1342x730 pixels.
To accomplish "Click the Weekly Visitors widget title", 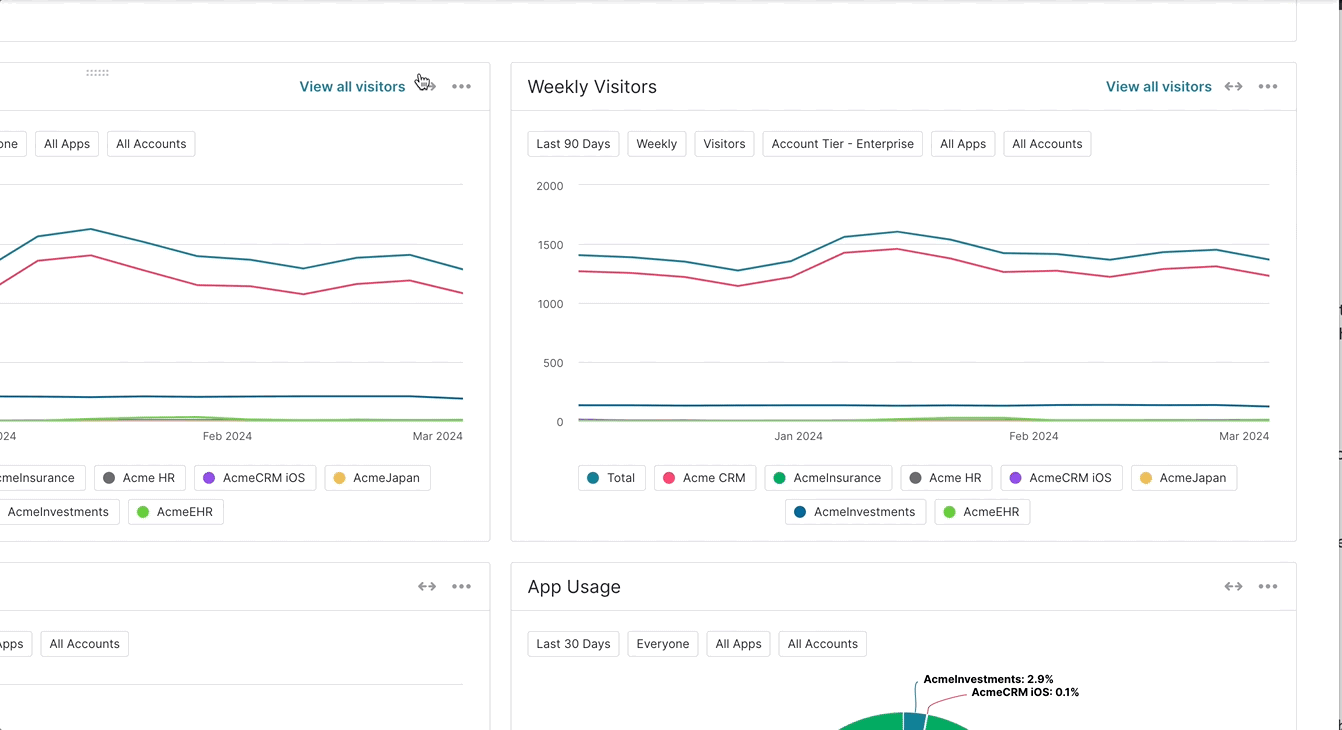I will (x=592, y=87).
